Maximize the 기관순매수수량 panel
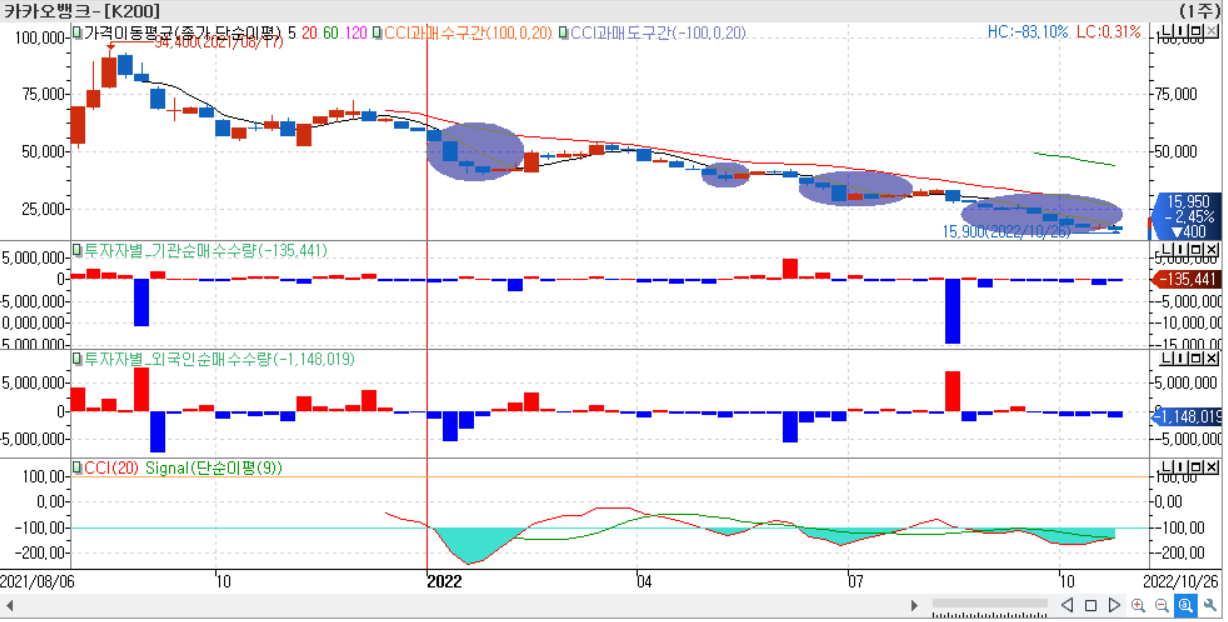1228x622 pixels. [x=1196, y=249]
